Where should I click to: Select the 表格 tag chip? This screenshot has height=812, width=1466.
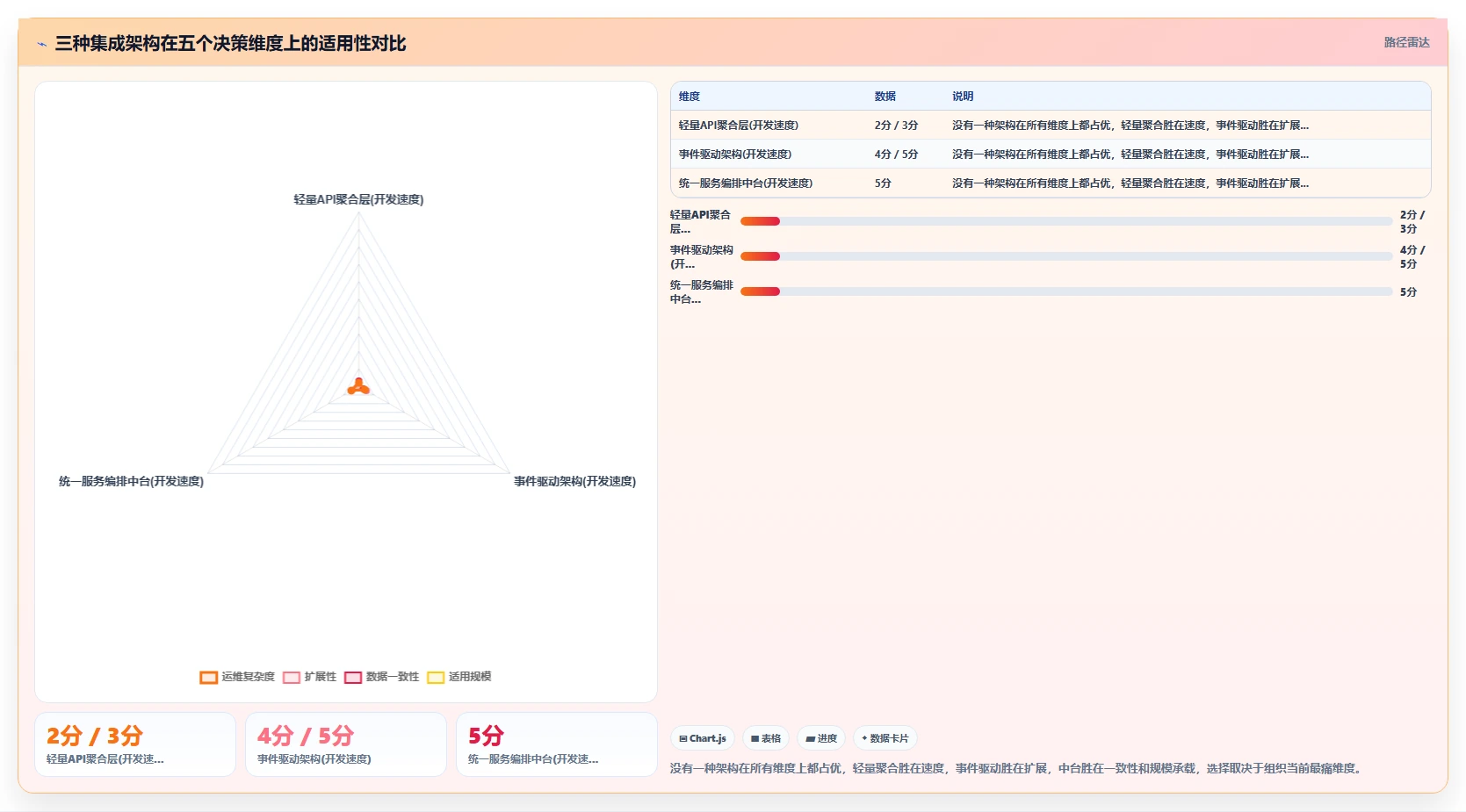click(766, 738)
